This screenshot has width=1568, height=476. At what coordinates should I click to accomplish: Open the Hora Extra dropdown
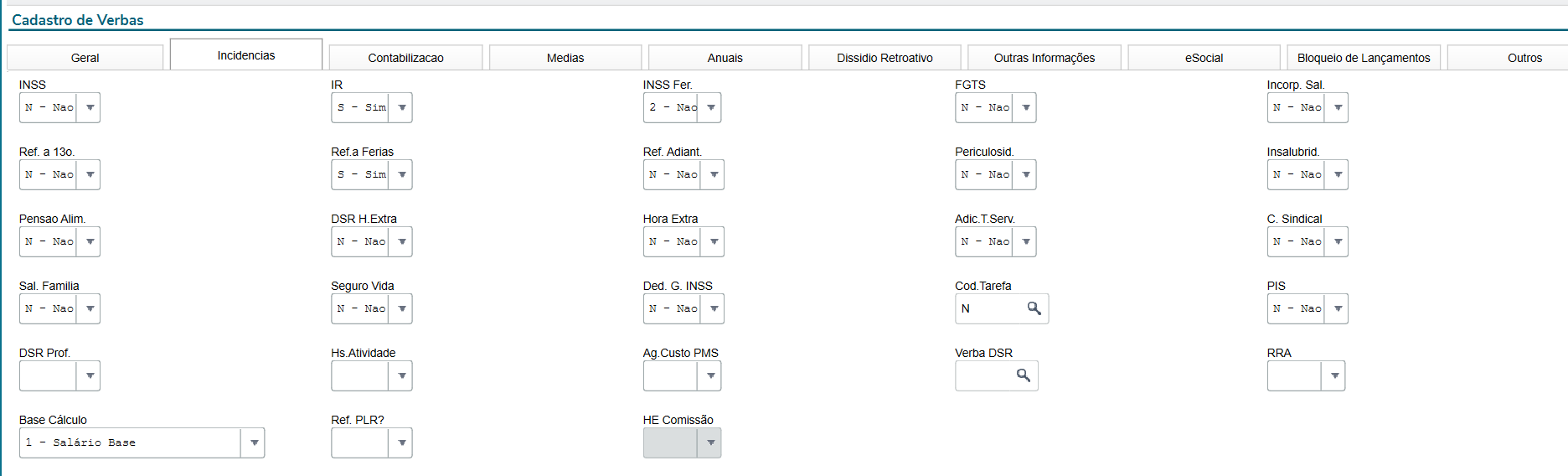pyautogui.click(x=714, y=242)
